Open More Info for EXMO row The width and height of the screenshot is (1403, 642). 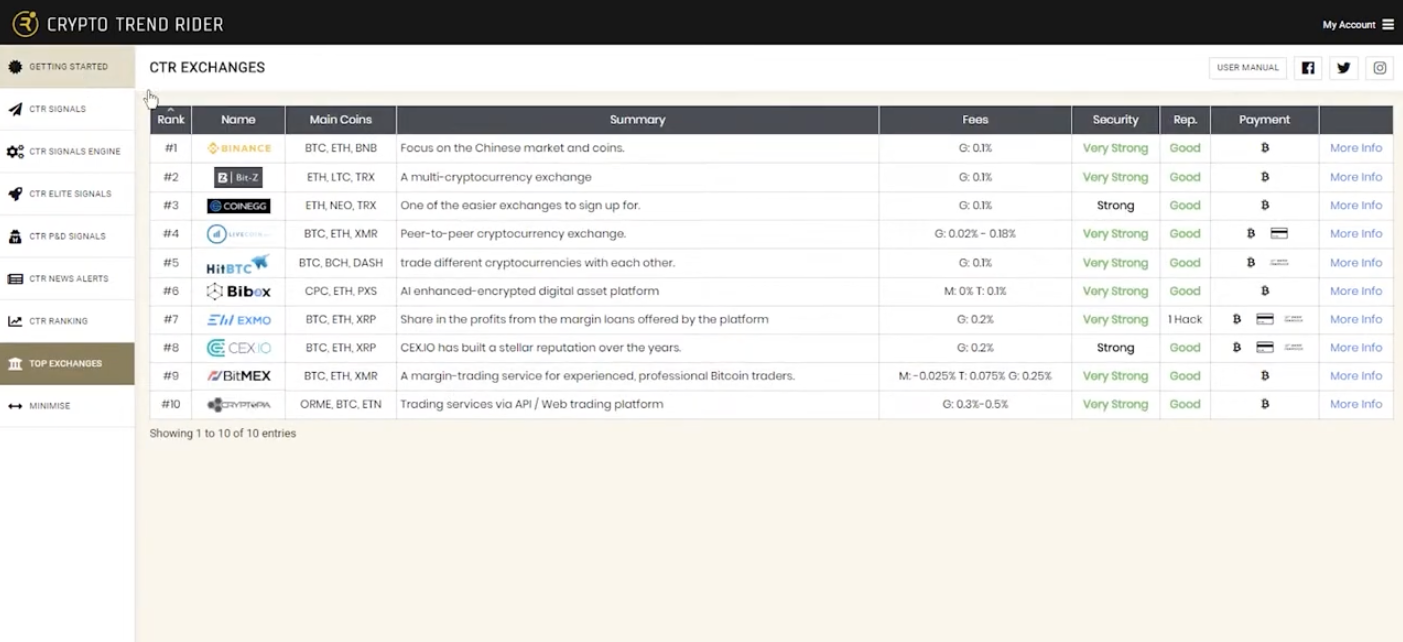[x=1355, y=319]
